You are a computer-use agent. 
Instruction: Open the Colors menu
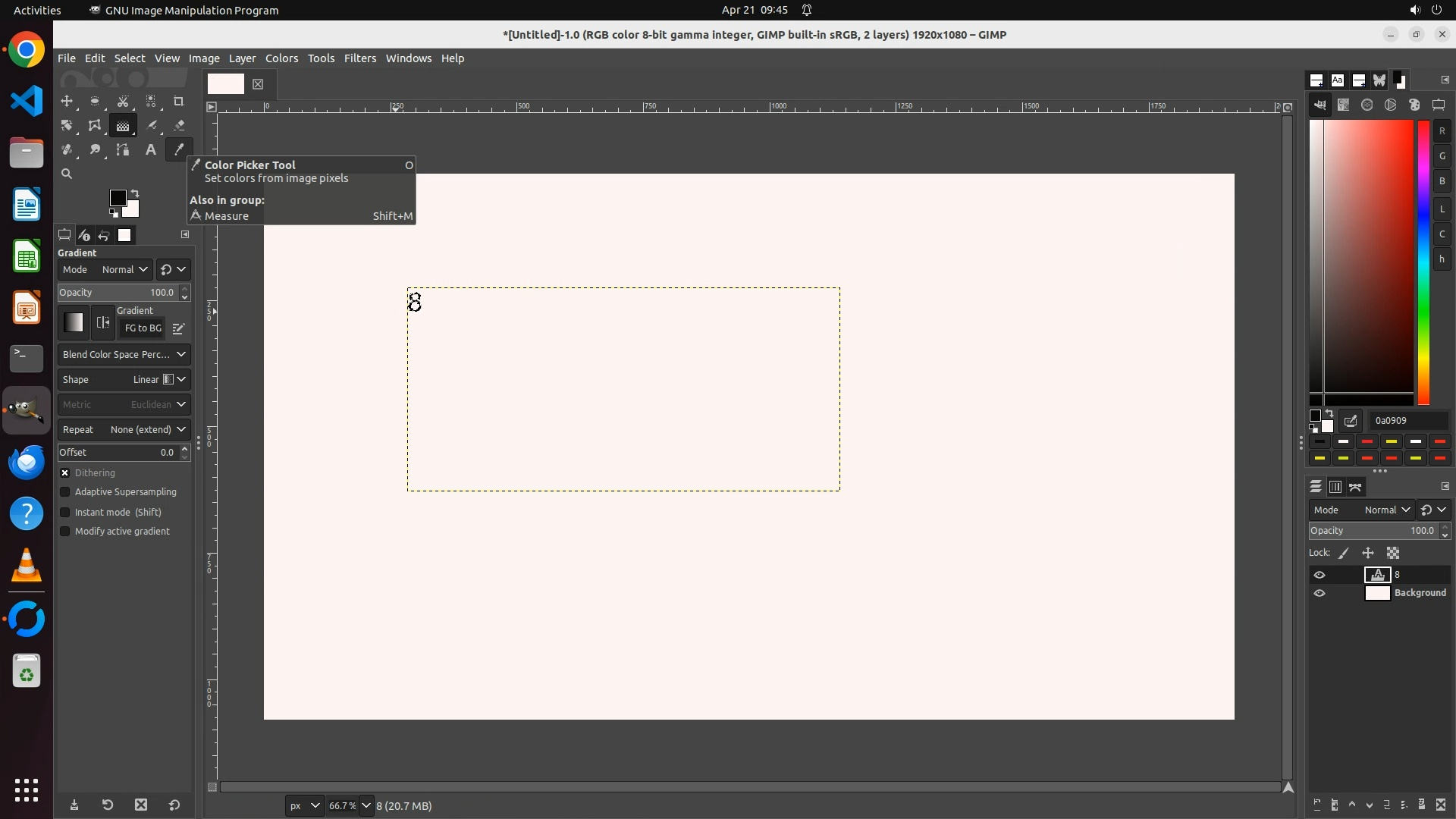click(x=281, y=58)
